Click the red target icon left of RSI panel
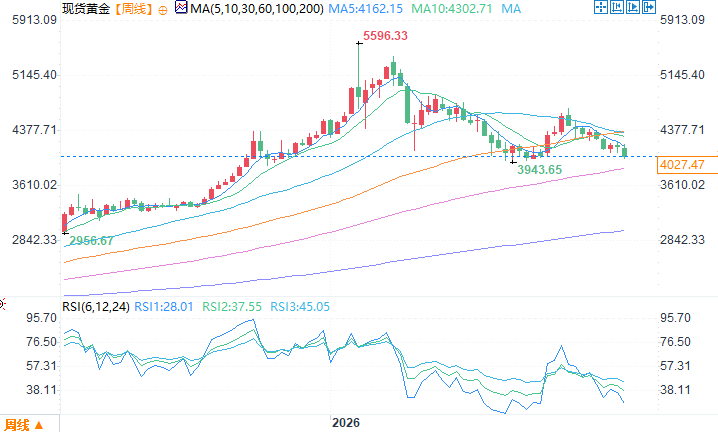The width and height of the screenshot is (718, 432). (2, 304)
